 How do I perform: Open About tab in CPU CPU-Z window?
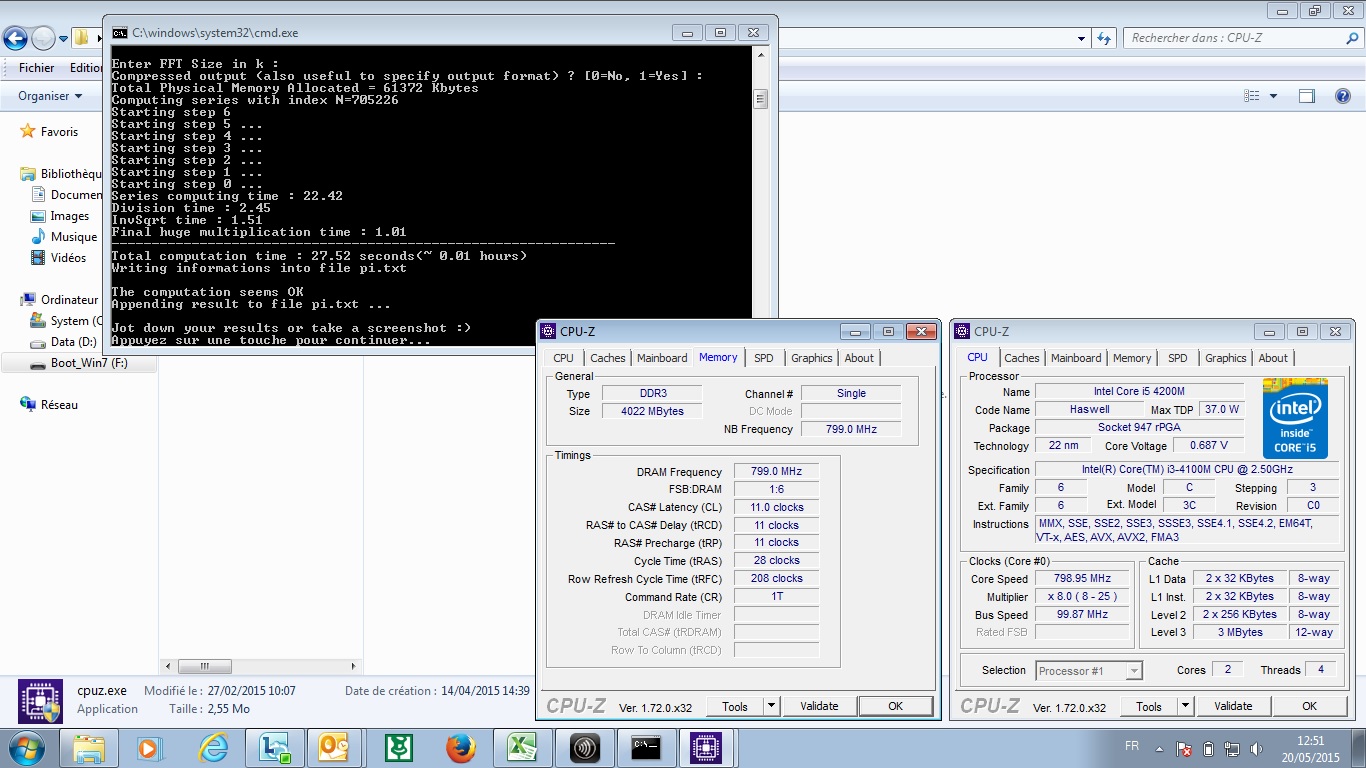pyautogui.click(x=1273, y=358)
